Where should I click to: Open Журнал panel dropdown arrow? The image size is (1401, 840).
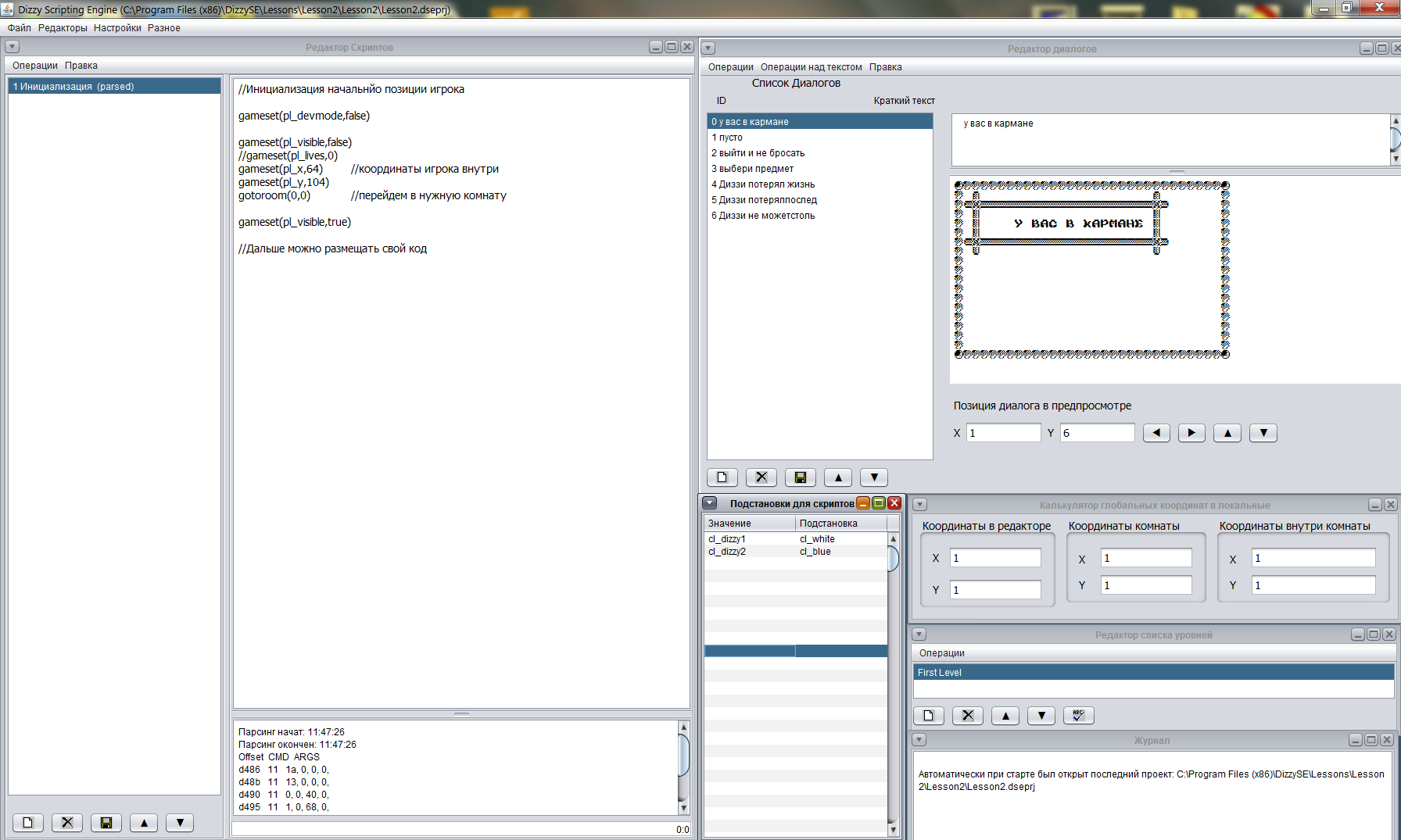click(x=919, y=739)
